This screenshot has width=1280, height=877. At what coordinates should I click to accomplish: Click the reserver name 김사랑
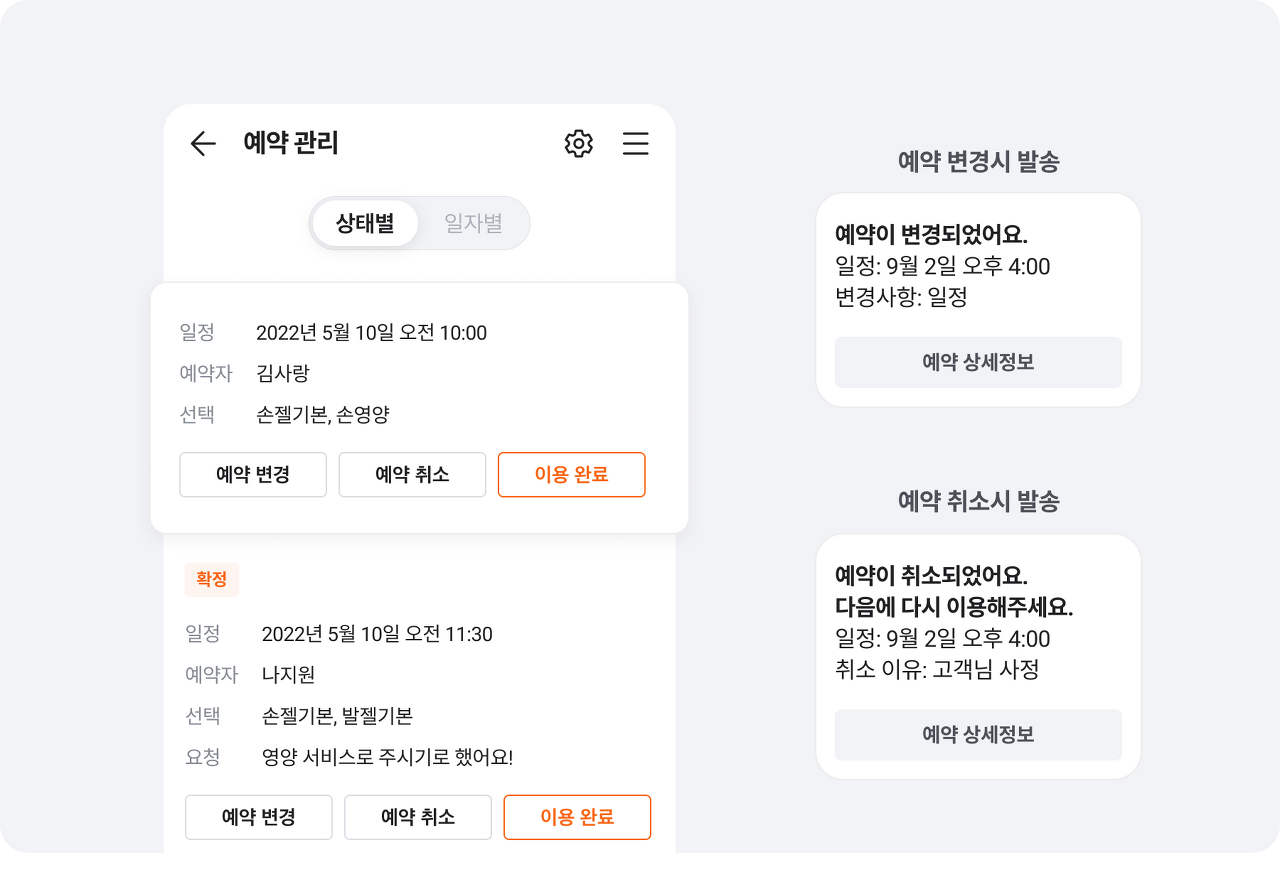point(283,374)
